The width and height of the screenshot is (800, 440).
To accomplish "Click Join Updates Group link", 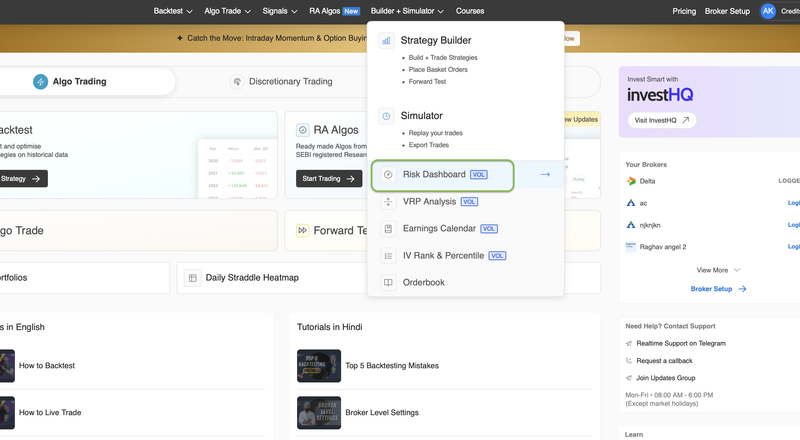I will 665,378.
